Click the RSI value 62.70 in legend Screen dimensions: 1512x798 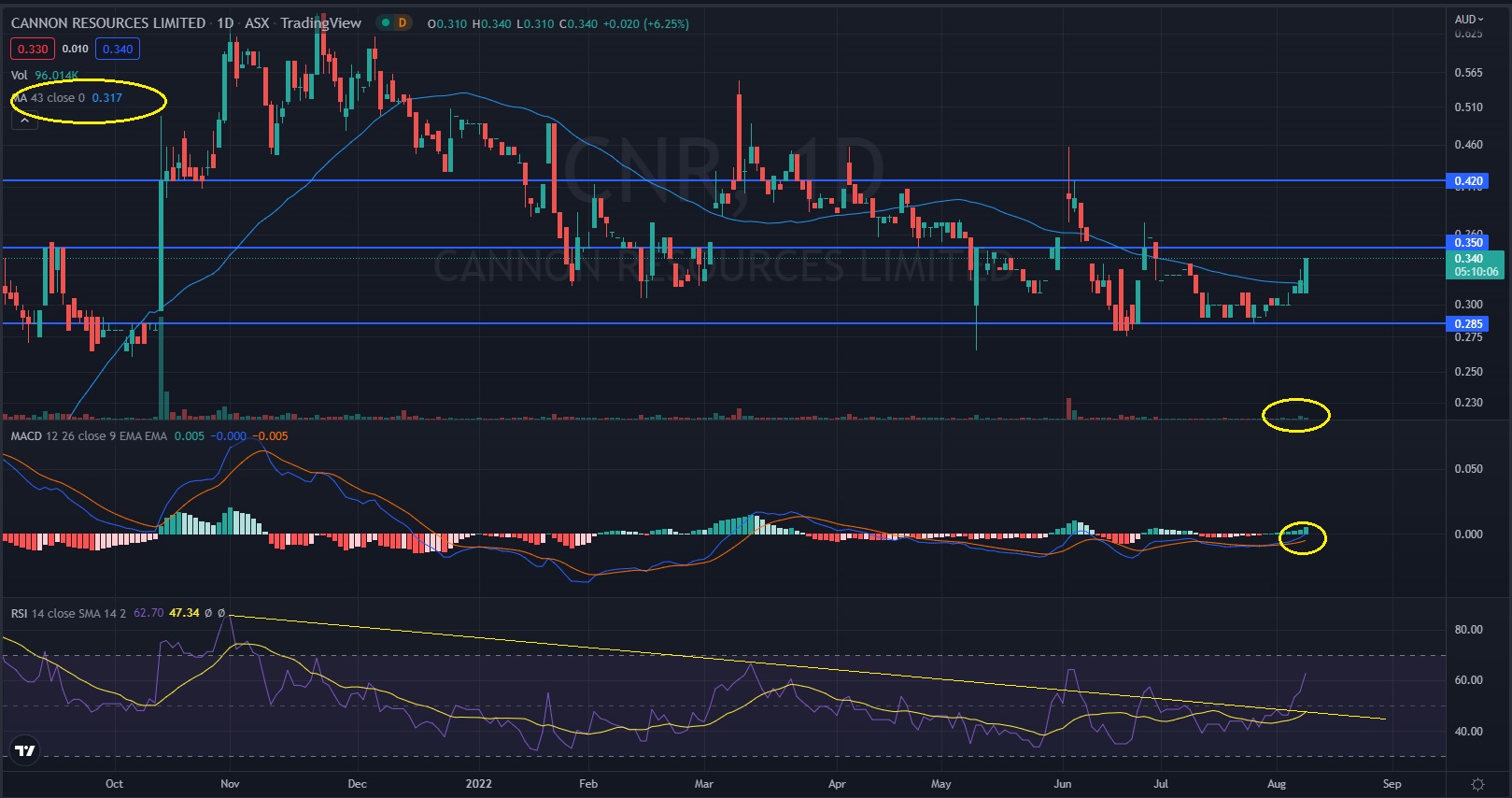tap(148, 613)
